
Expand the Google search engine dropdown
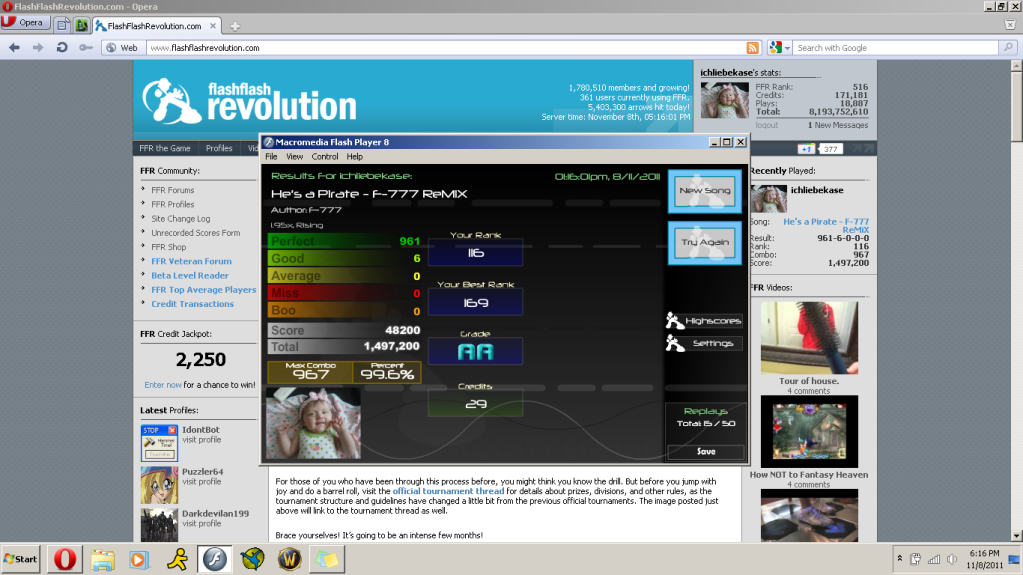click(x=788, y=47)
